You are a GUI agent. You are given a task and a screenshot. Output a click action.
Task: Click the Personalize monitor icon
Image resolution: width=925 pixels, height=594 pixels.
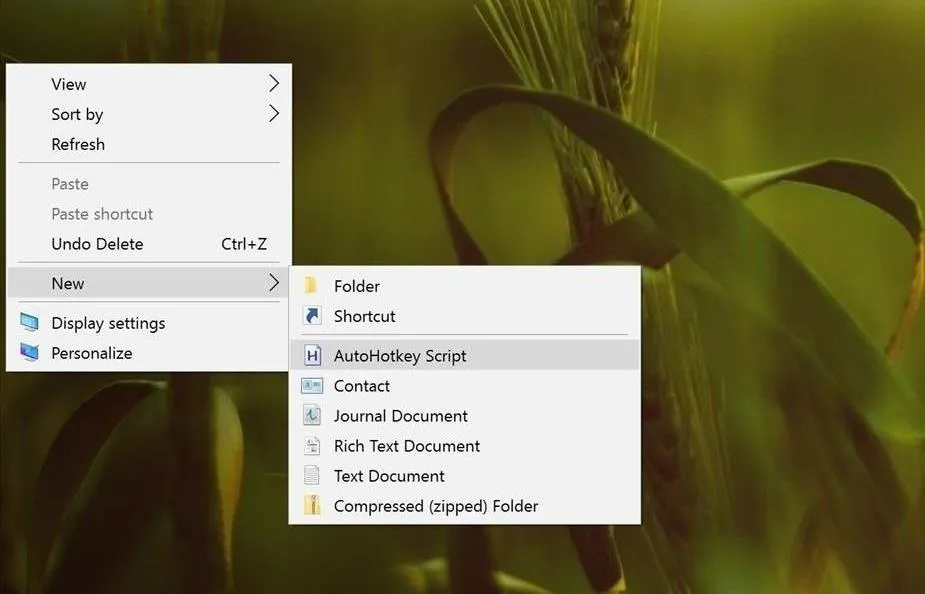(29, 353)
